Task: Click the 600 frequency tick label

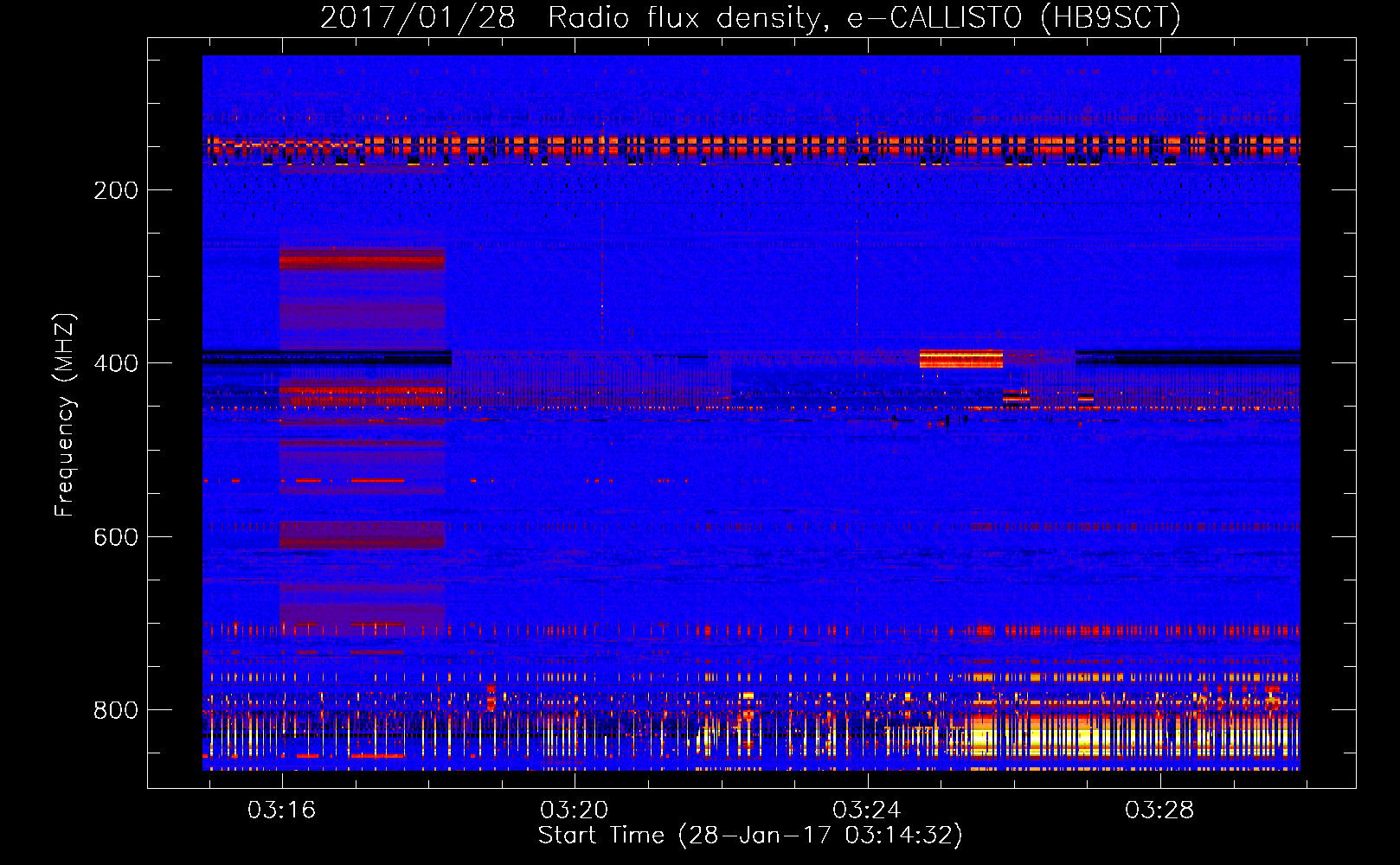Action: 116,537
